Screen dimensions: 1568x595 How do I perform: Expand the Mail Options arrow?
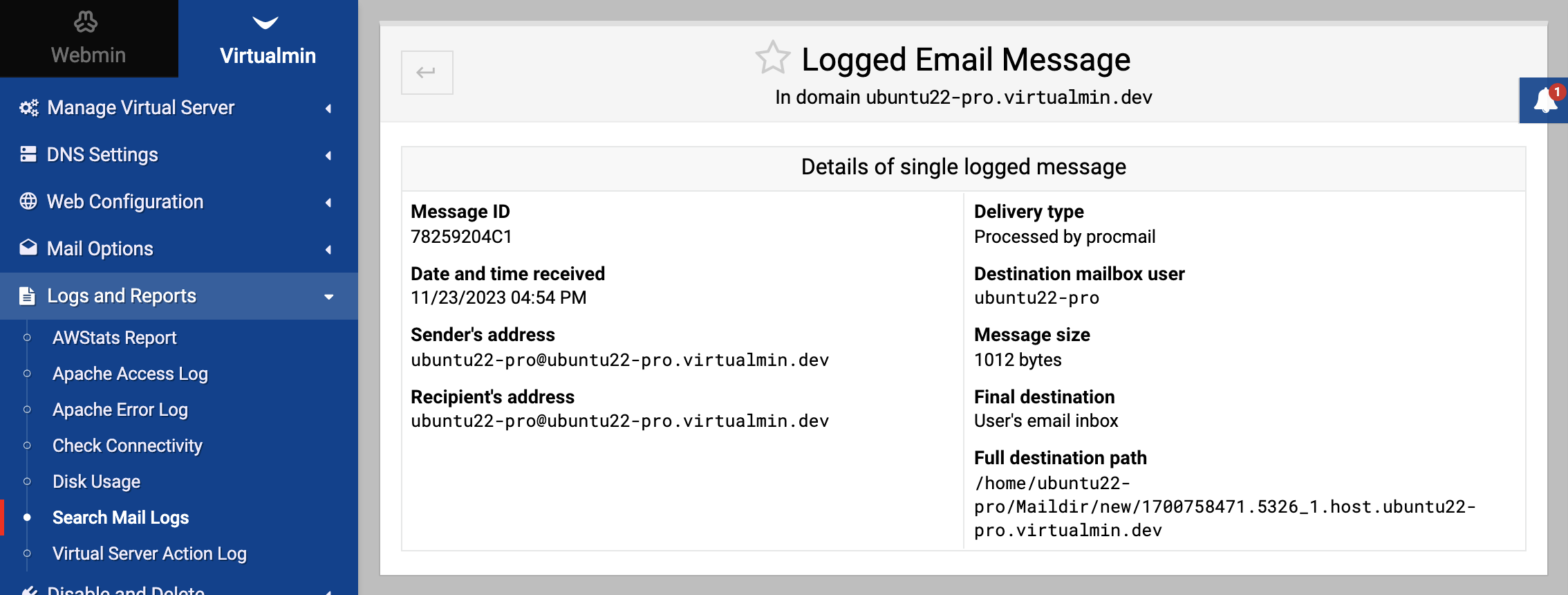[x=328, y=250]
